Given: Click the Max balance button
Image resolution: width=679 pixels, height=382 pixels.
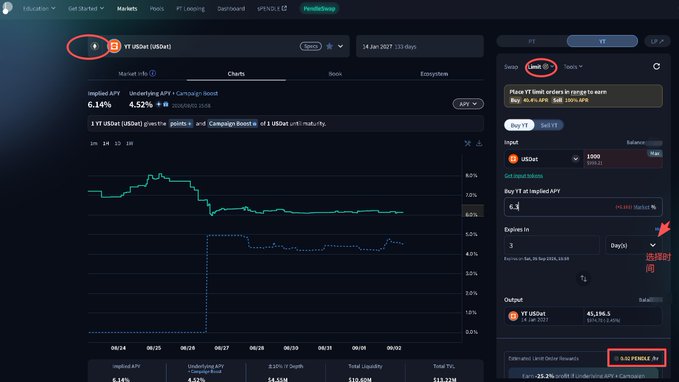Looking at the screenshot, I should coord(655,153).
